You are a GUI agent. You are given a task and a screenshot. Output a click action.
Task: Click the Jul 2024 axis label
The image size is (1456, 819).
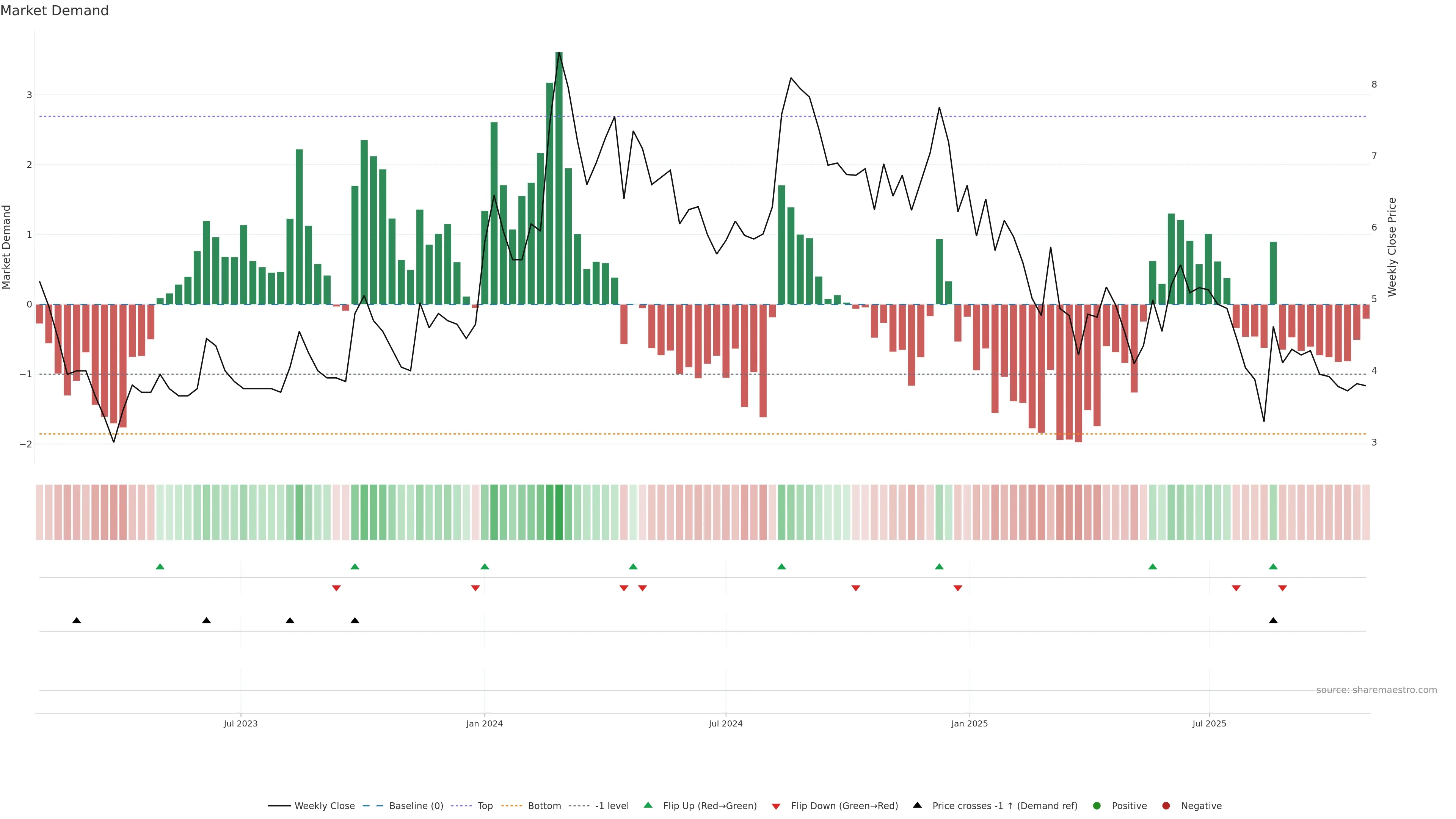726,723
